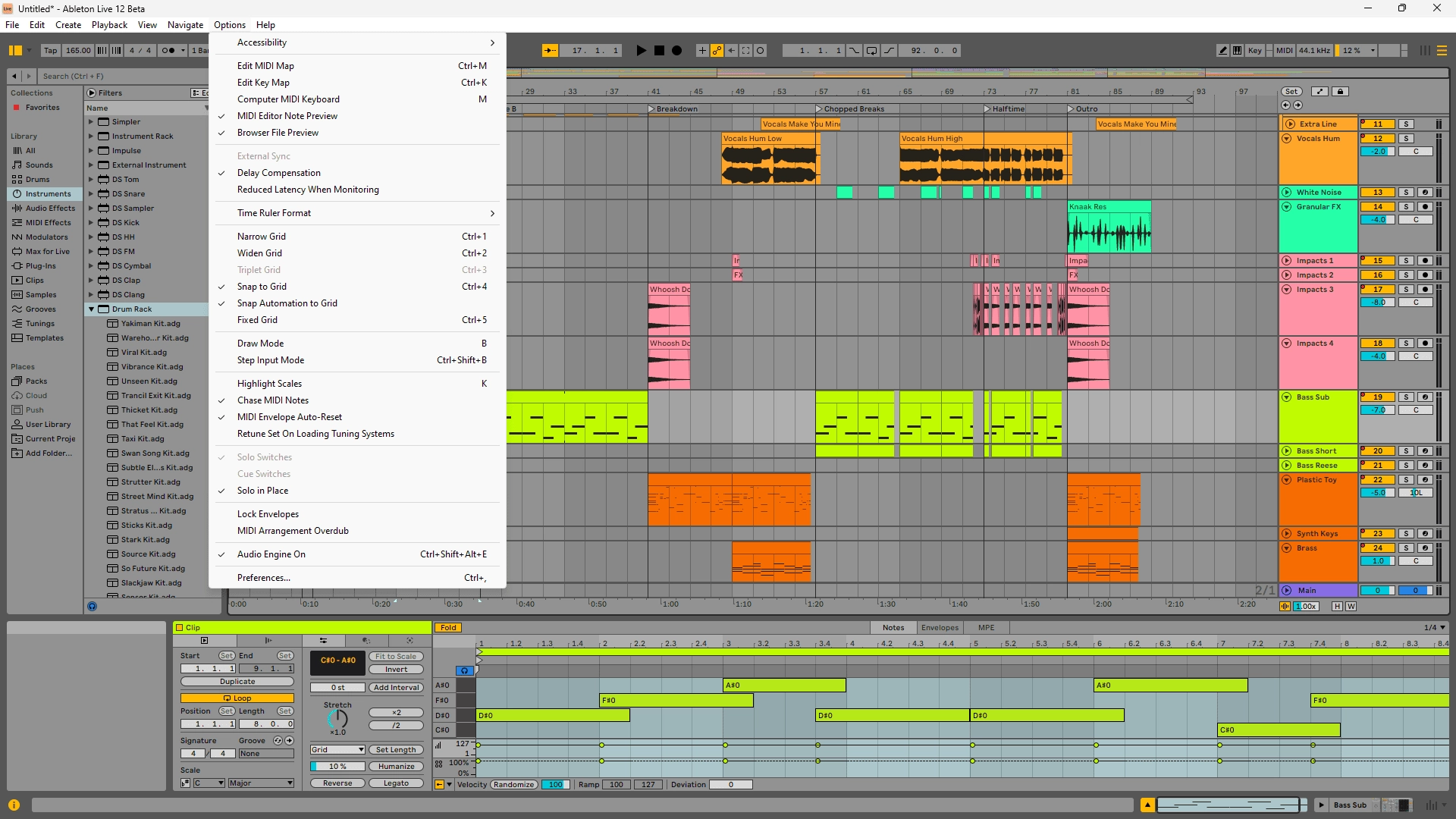Click the Stretch knob

tap(337, 719)
